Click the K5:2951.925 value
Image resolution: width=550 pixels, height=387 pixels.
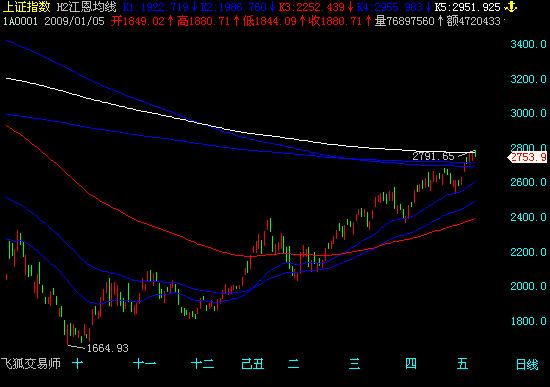467,7
